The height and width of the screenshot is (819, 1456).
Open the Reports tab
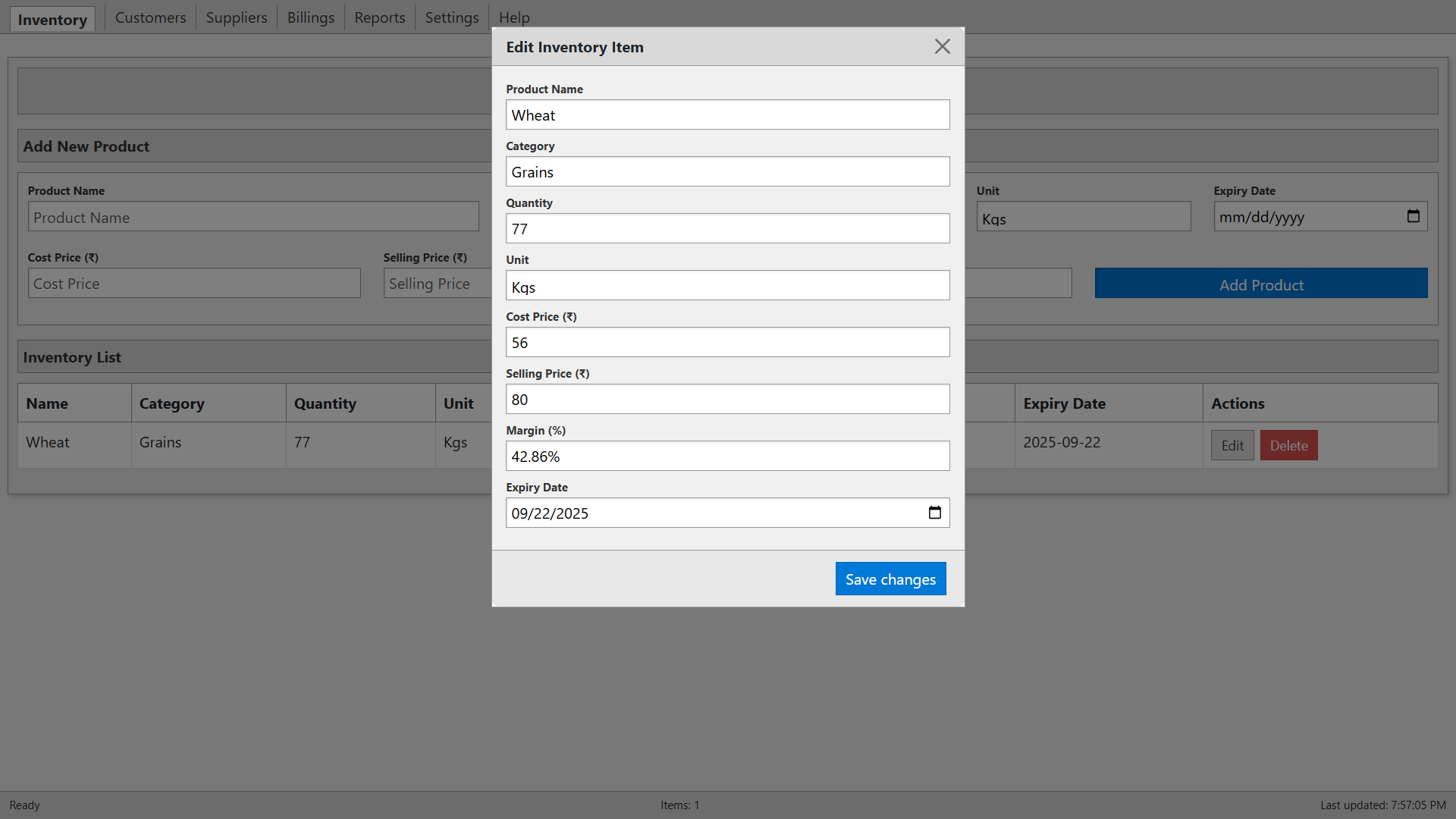(380, 17)
